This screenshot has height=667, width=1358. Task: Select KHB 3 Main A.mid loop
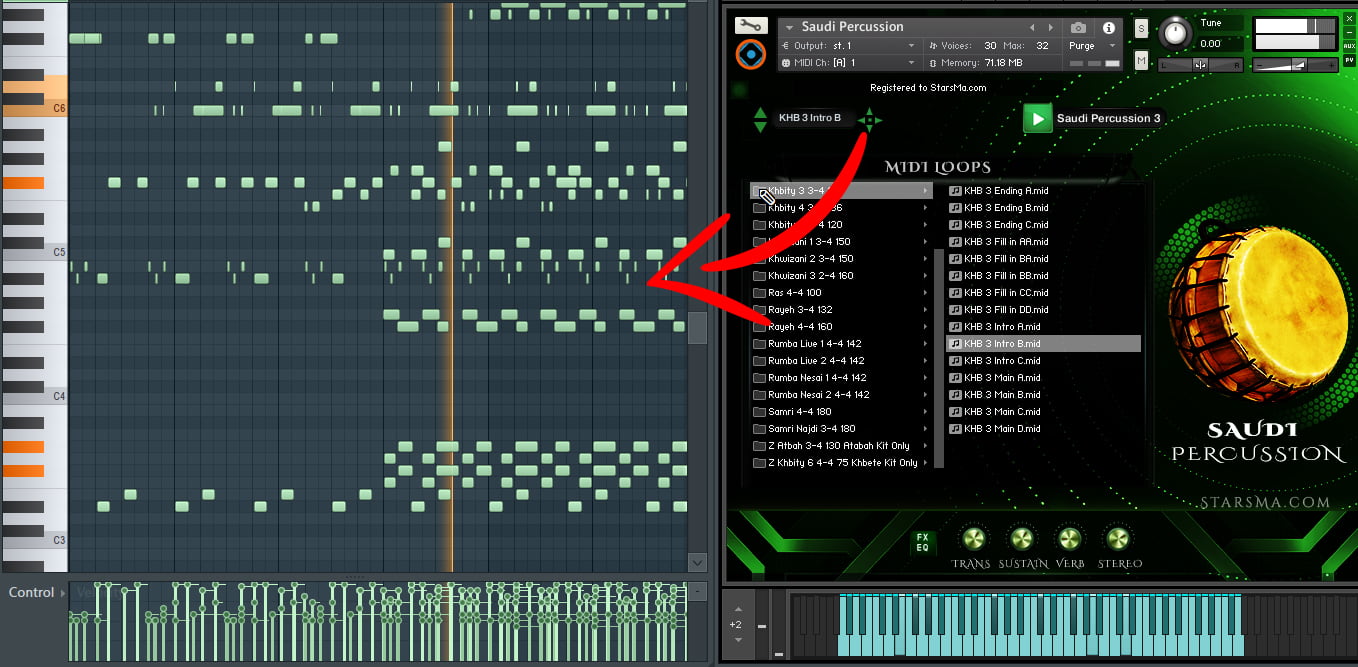(x=1002, y=378)
